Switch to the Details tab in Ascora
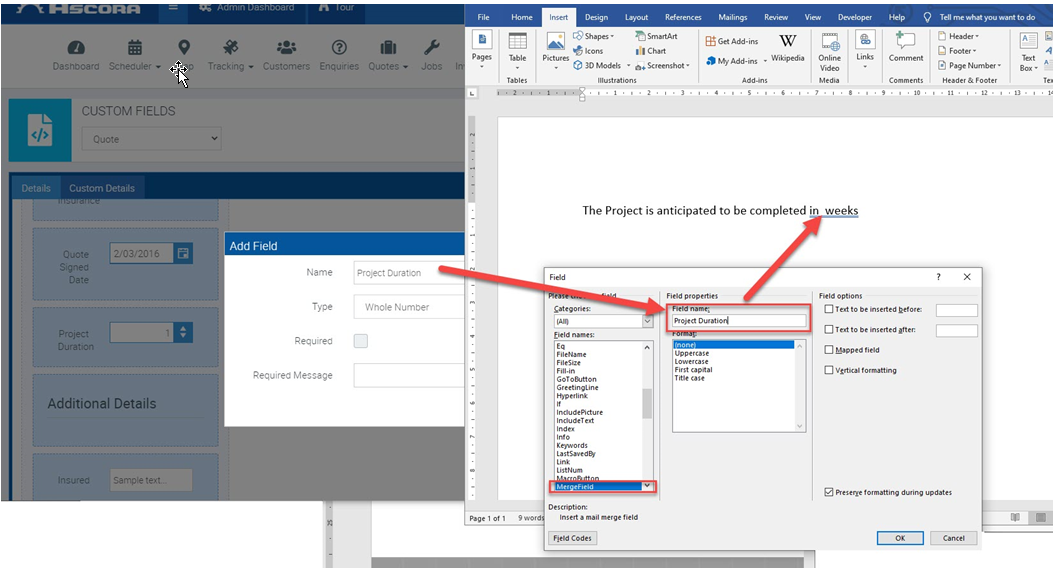 pos(36,188)
